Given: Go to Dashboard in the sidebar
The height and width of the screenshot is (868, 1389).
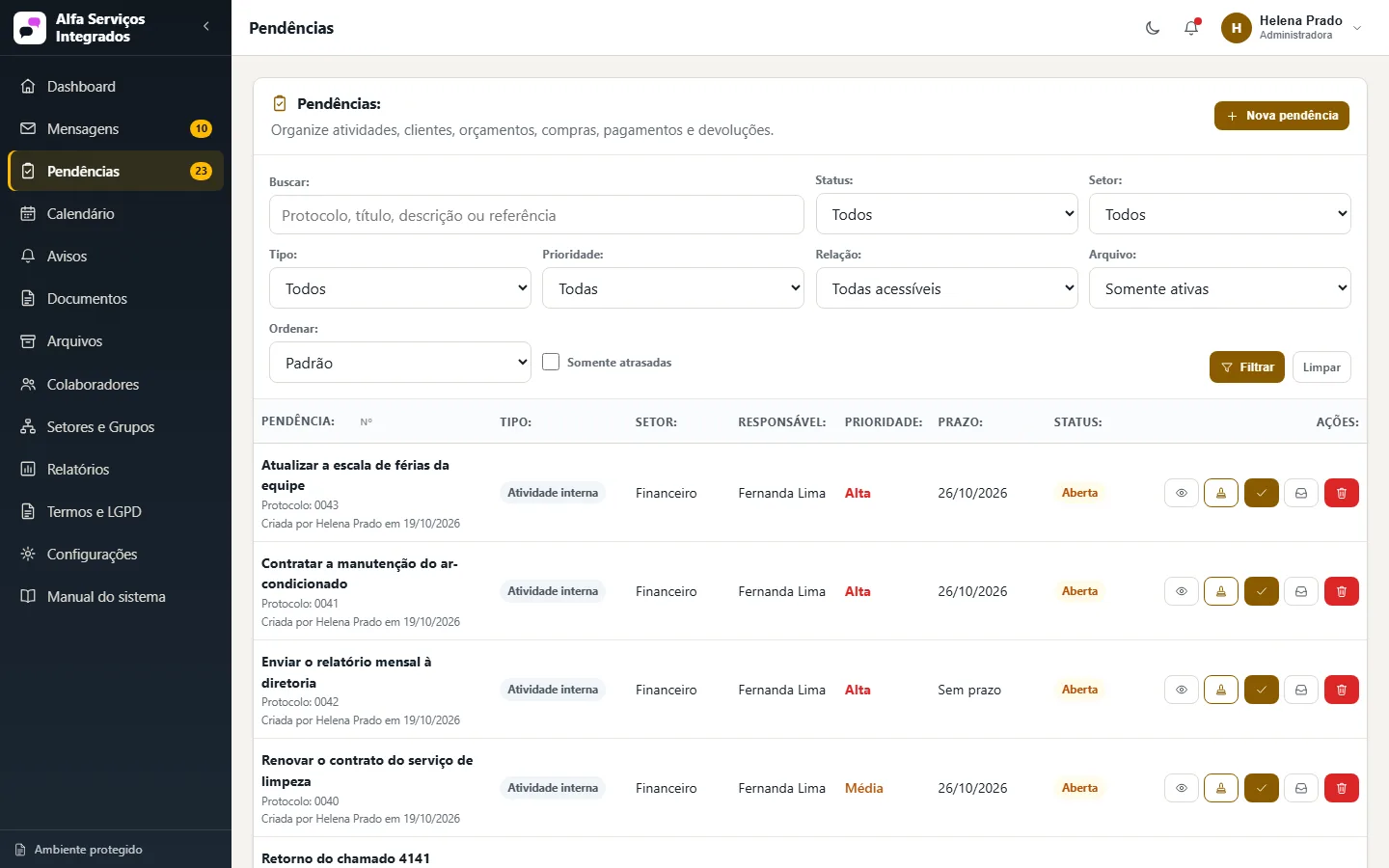Looking at the screenshot, I should pos(116,86).
